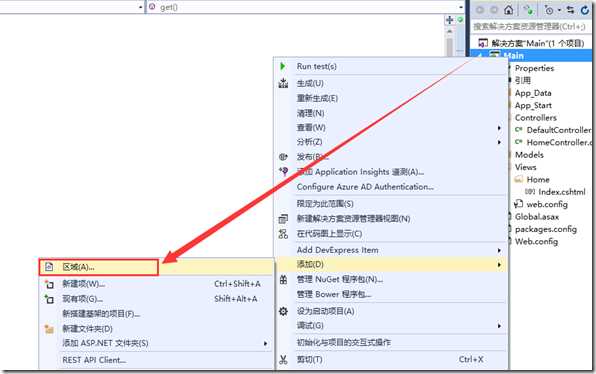Select Index.cshtml in the Home folder
Screen dimensions: 596x374
point(562,192)
